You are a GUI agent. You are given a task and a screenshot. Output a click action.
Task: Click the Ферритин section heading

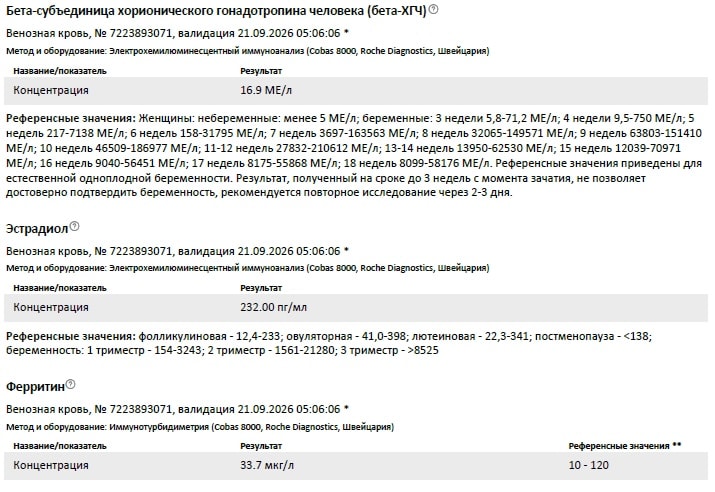(35, 387)
